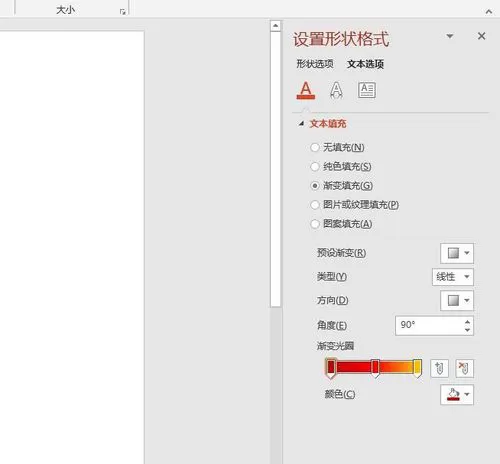
Task: Click the 大小 group dialog launcher
Action: [122, 12]
